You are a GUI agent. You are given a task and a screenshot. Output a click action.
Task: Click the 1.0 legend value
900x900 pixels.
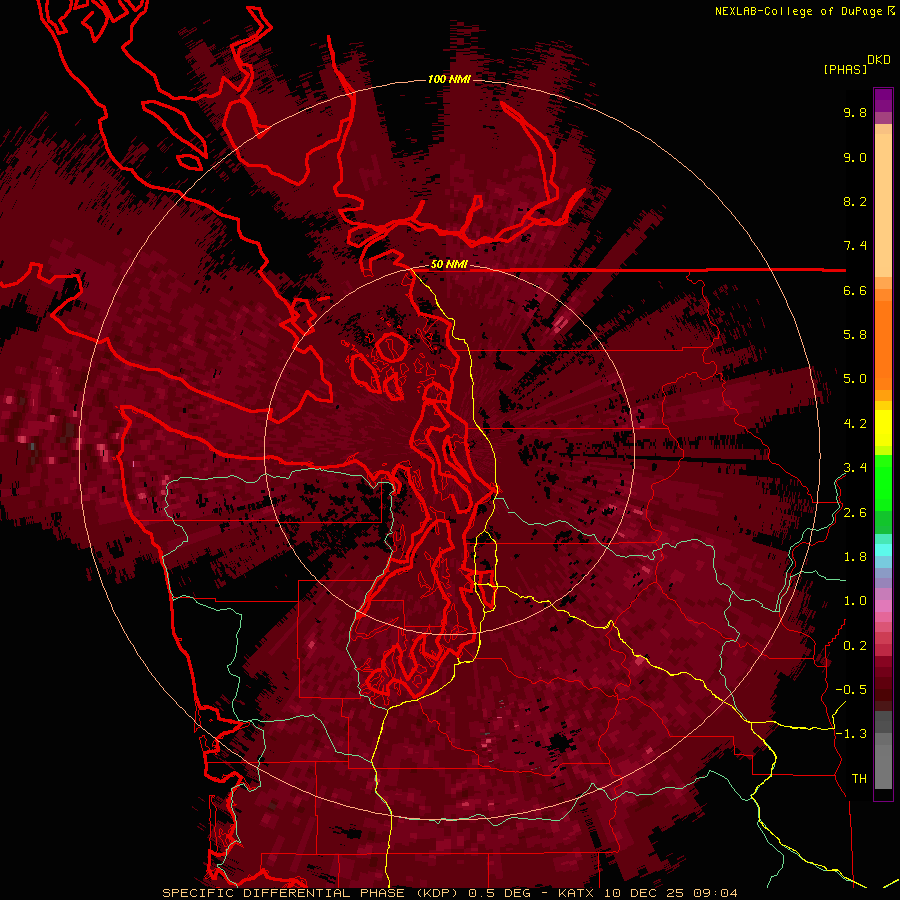point(855,601)
